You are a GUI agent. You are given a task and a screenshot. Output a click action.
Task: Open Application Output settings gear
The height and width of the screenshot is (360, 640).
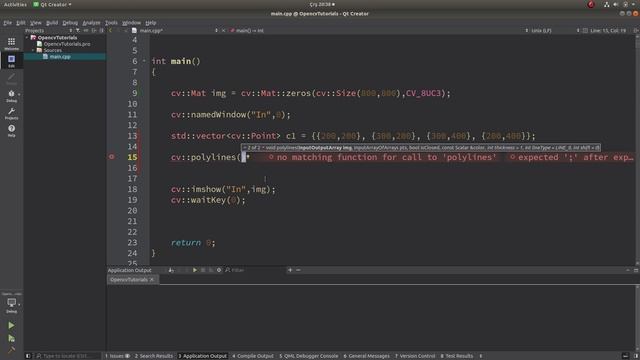[x=219, y=270]
